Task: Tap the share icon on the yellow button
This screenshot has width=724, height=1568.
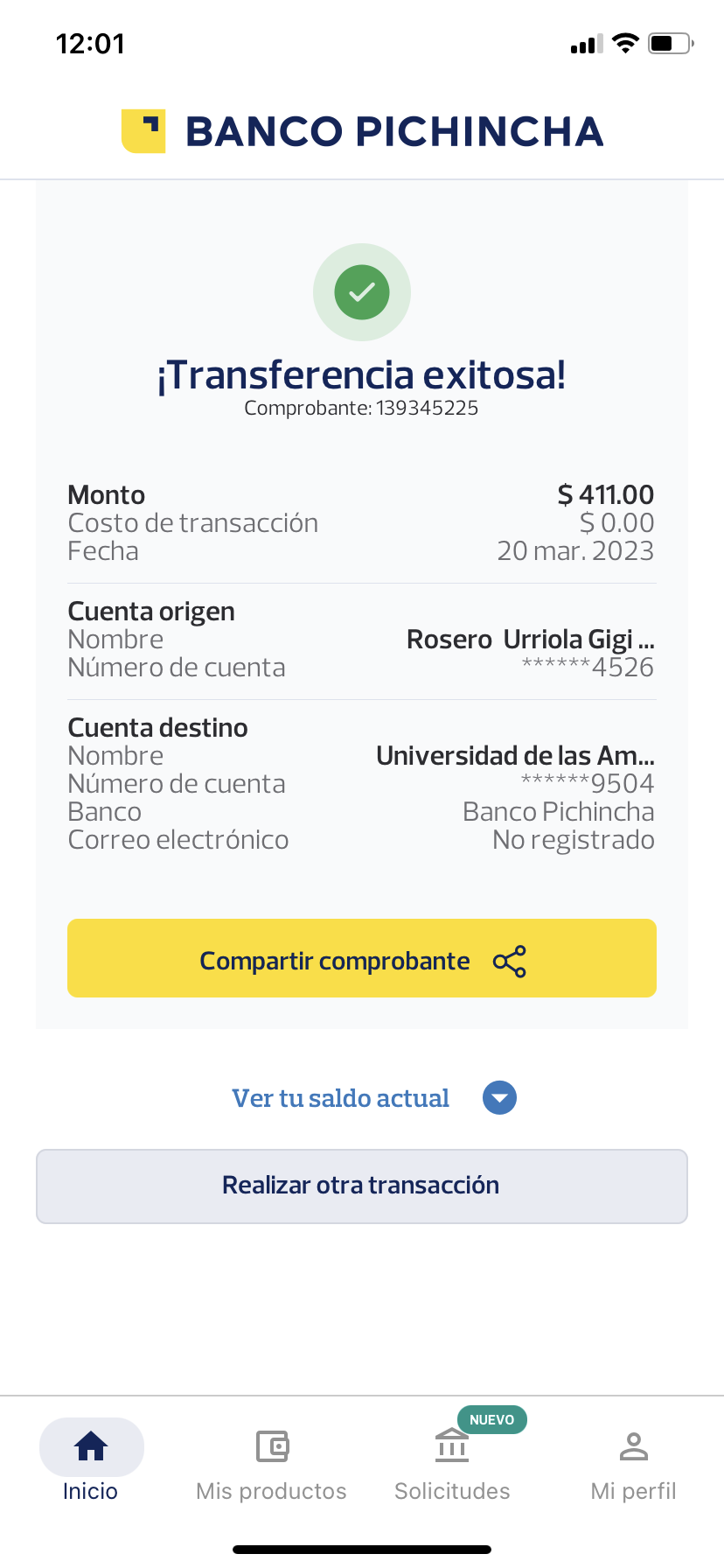Action: [510, 961]
